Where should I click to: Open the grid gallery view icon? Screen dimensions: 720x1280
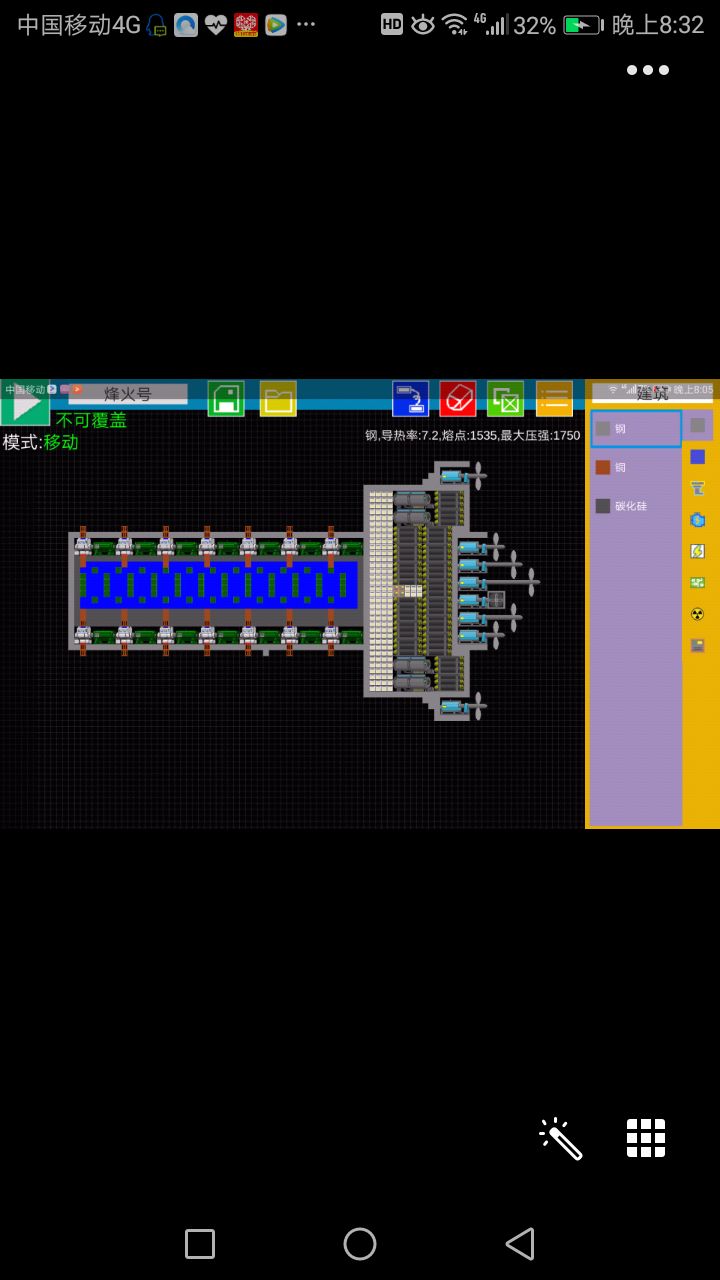tap(646, 1138)
